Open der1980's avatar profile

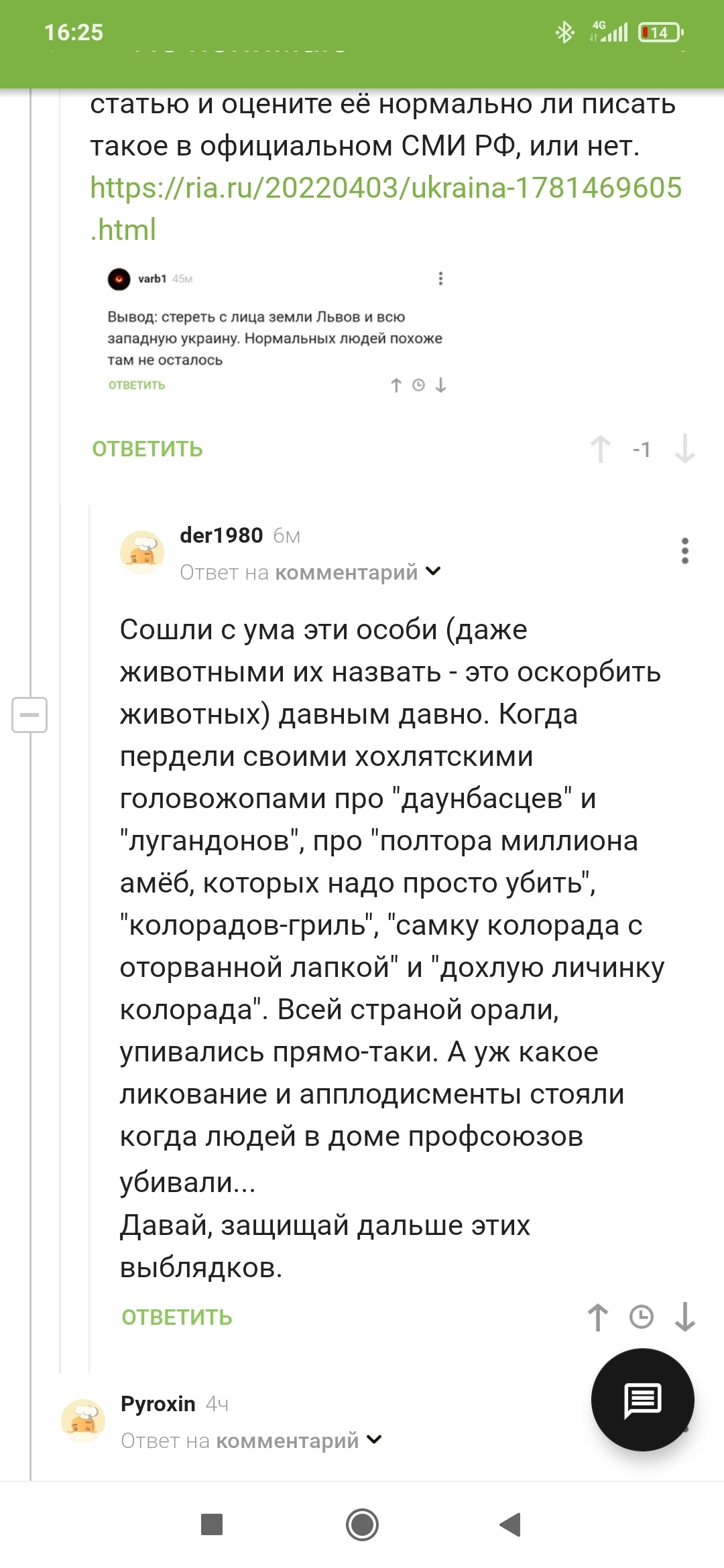click(142, 552)
